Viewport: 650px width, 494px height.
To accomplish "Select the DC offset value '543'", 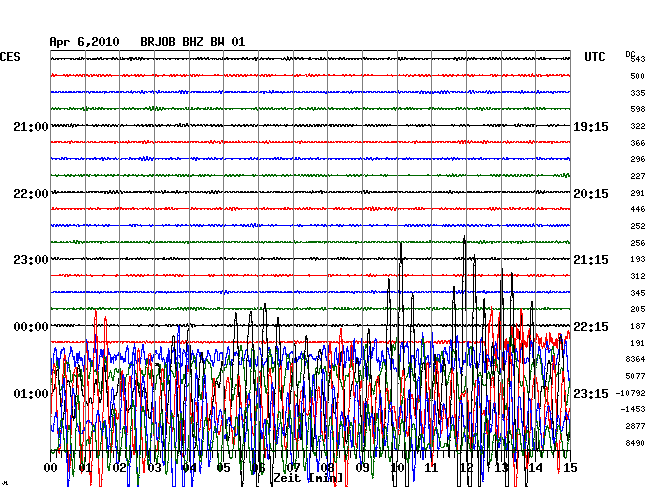I will [x=638, y=59].
